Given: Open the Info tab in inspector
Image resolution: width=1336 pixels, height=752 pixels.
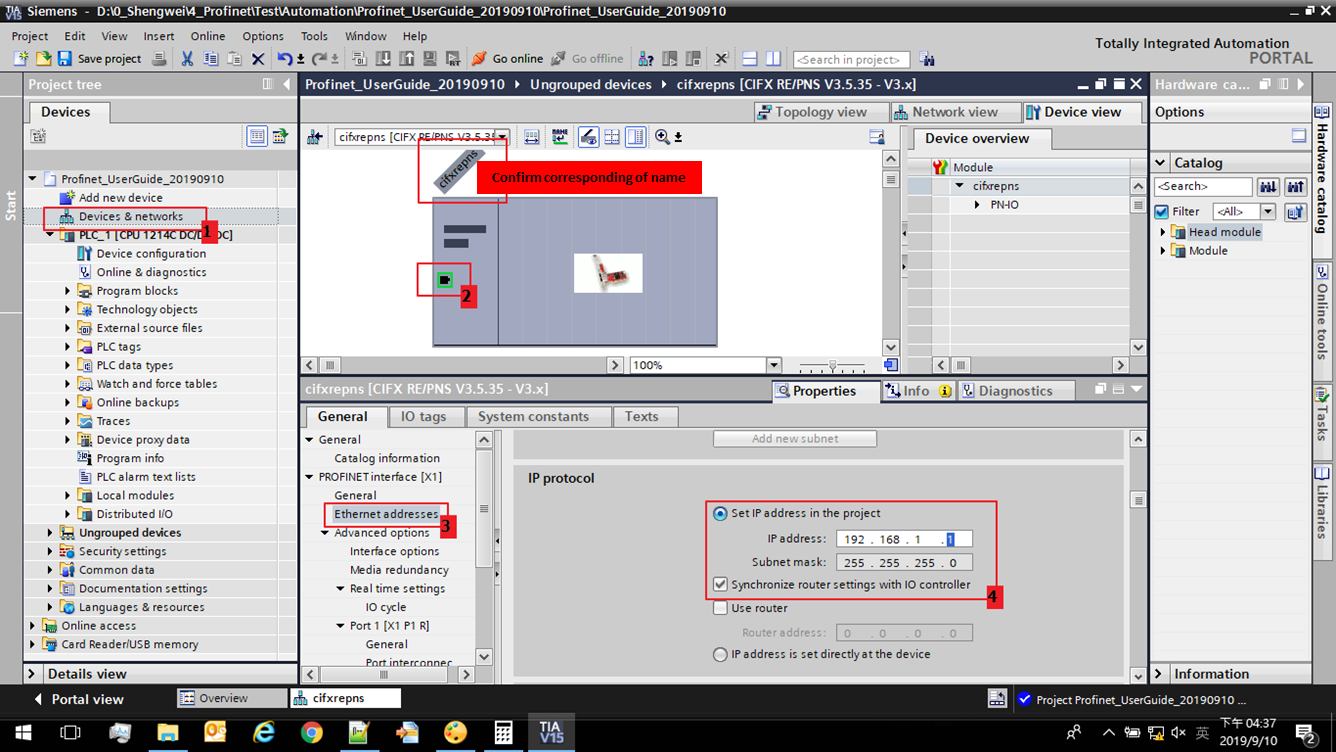Looking at the screenshot, I should [x=917, y=391].
